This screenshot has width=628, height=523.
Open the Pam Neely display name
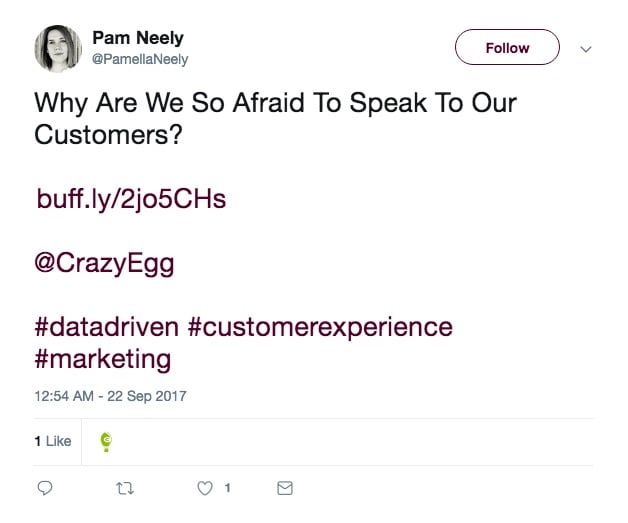(x=138, y=38)
